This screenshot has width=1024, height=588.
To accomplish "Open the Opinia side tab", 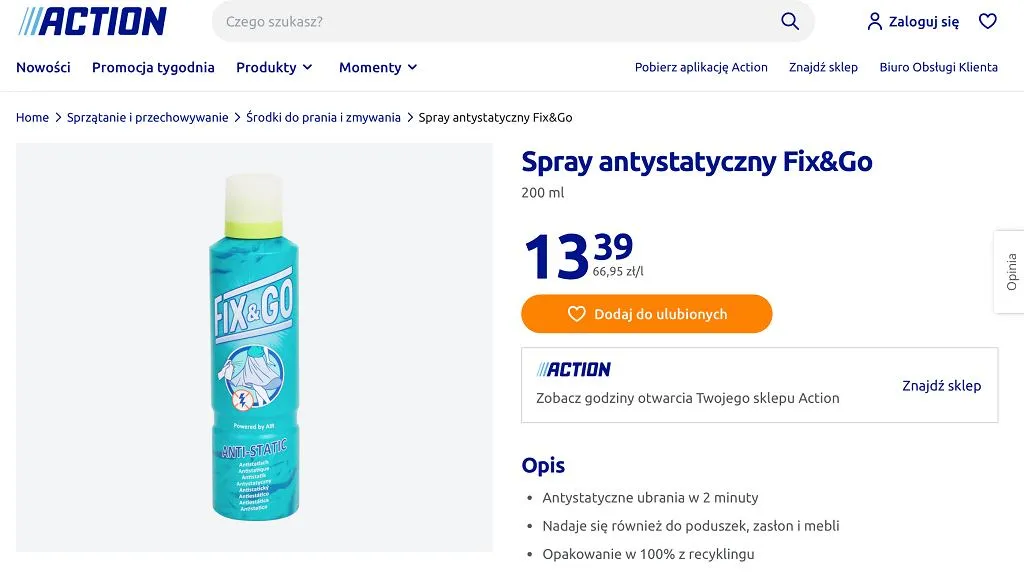I will (x=1010, y=272).
